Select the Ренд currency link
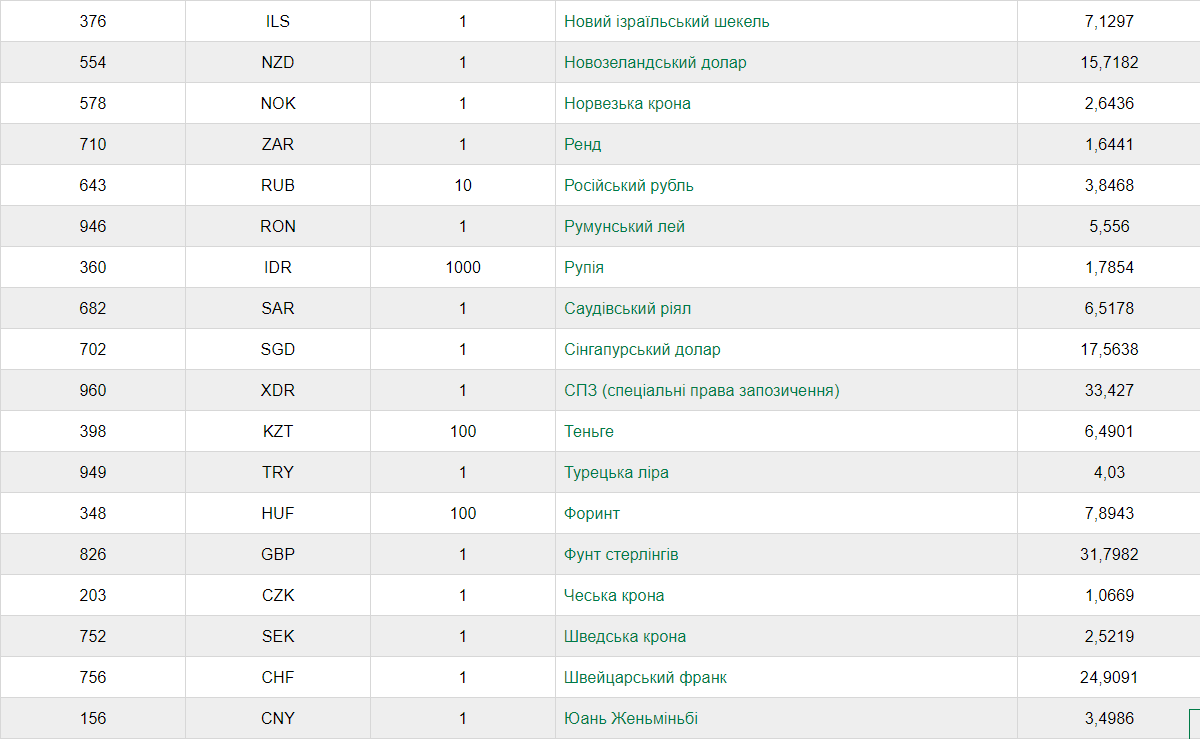This screenshot has width=1200, height=739. (583, 144)
